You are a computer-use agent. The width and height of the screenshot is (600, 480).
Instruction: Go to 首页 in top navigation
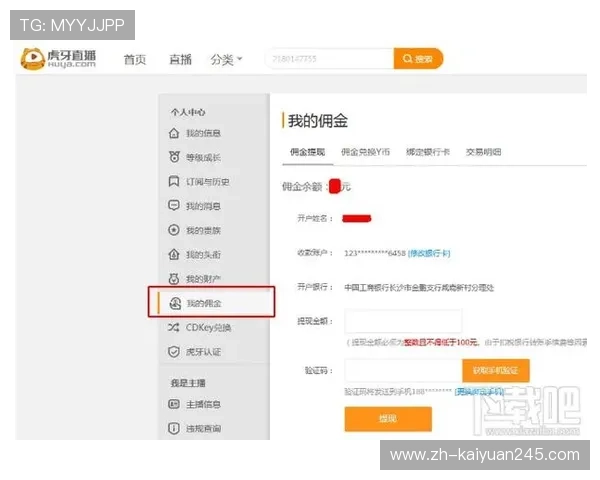tap(135, 60)
